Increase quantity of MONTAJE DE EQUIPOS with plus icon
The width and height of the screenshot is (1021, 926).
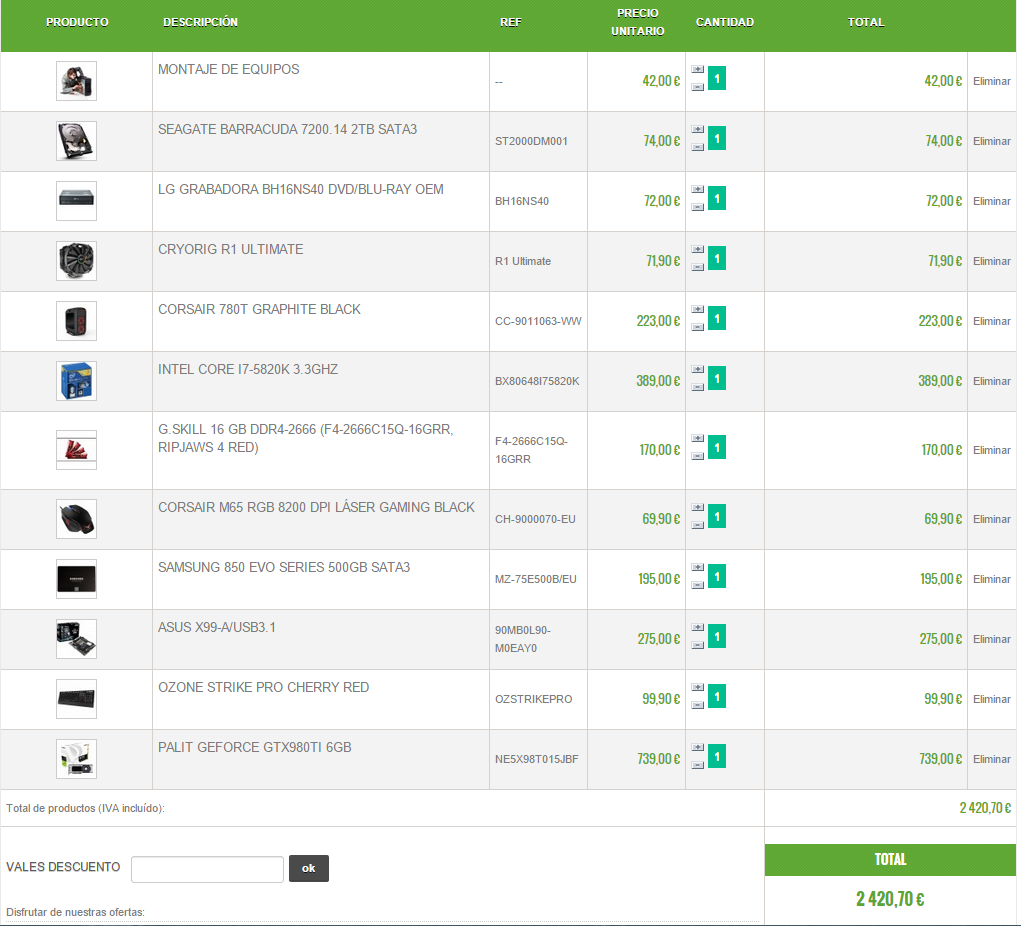pos(697,69)
